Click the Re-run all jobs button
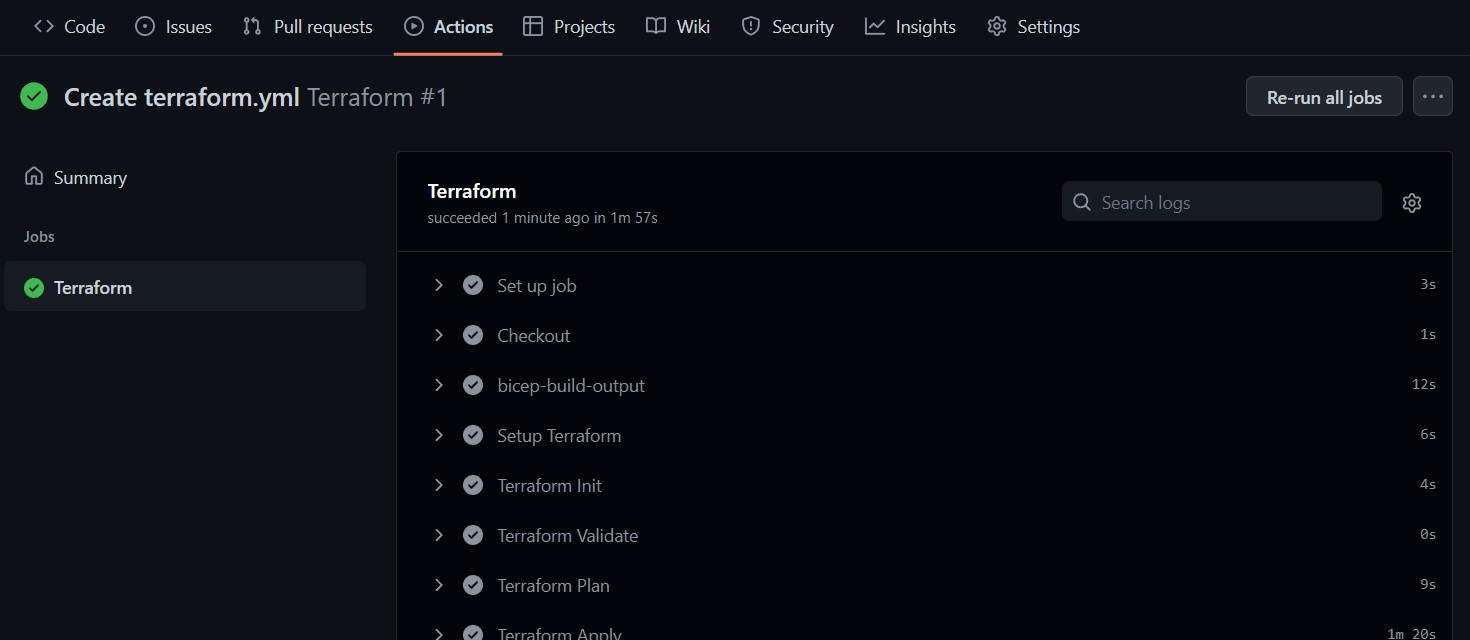Viewport: 1470px width, 640px height. pos(1324,97)
